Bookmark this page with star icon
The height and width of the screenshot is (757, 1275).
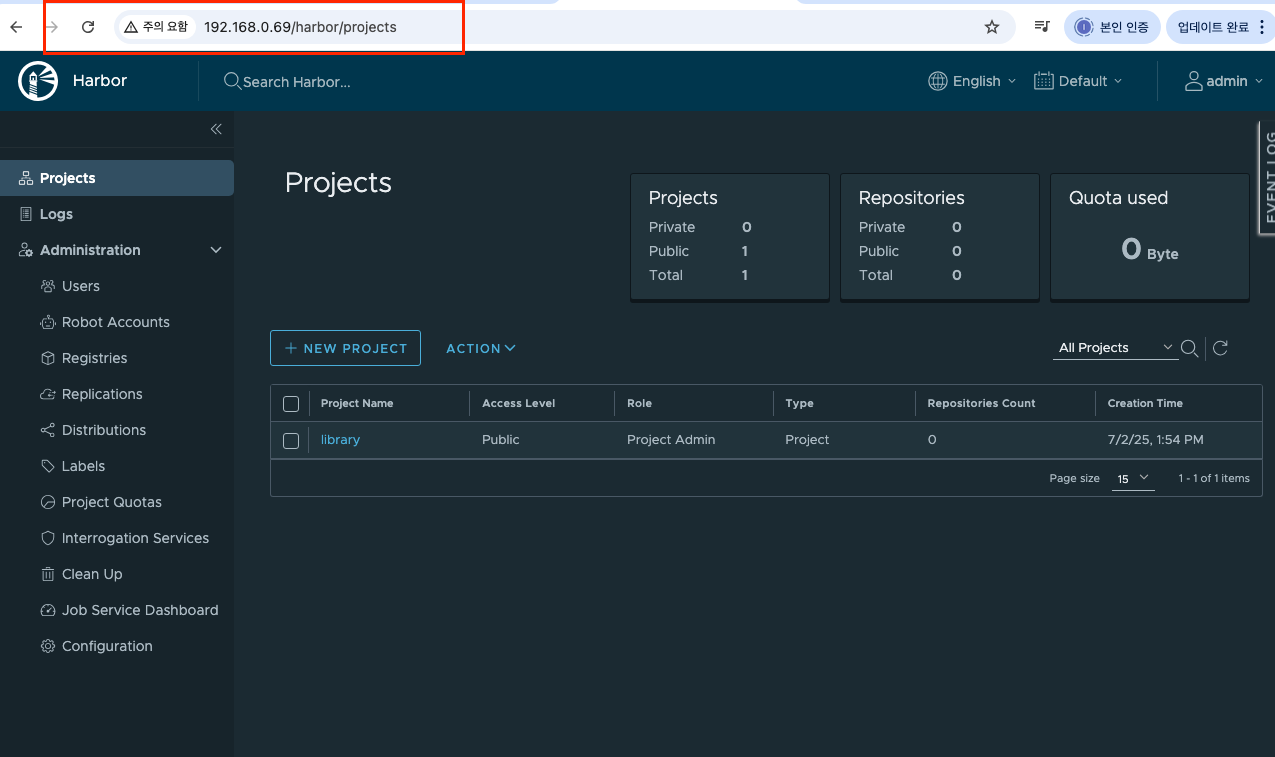pyautogui.click(x=992, y=27)
